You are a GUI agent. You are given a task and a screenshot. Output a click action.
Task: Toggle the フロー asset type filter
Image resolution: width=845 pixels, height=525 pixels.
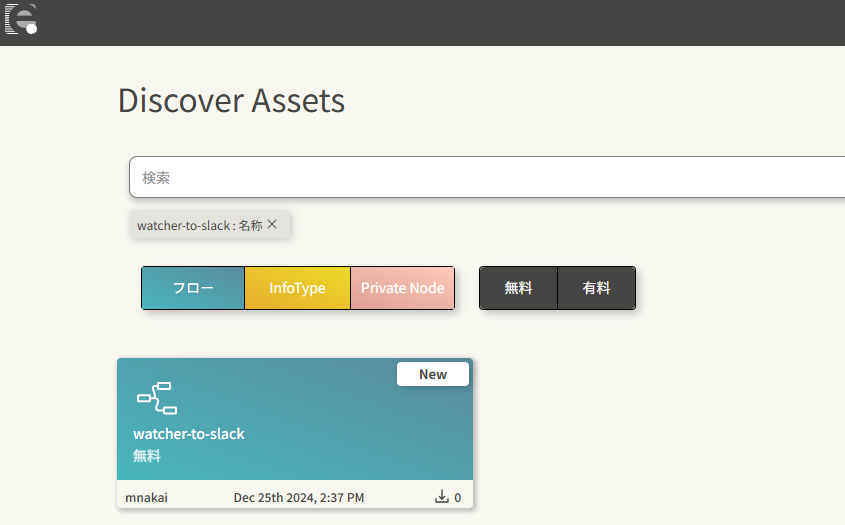tap(193, 288)
